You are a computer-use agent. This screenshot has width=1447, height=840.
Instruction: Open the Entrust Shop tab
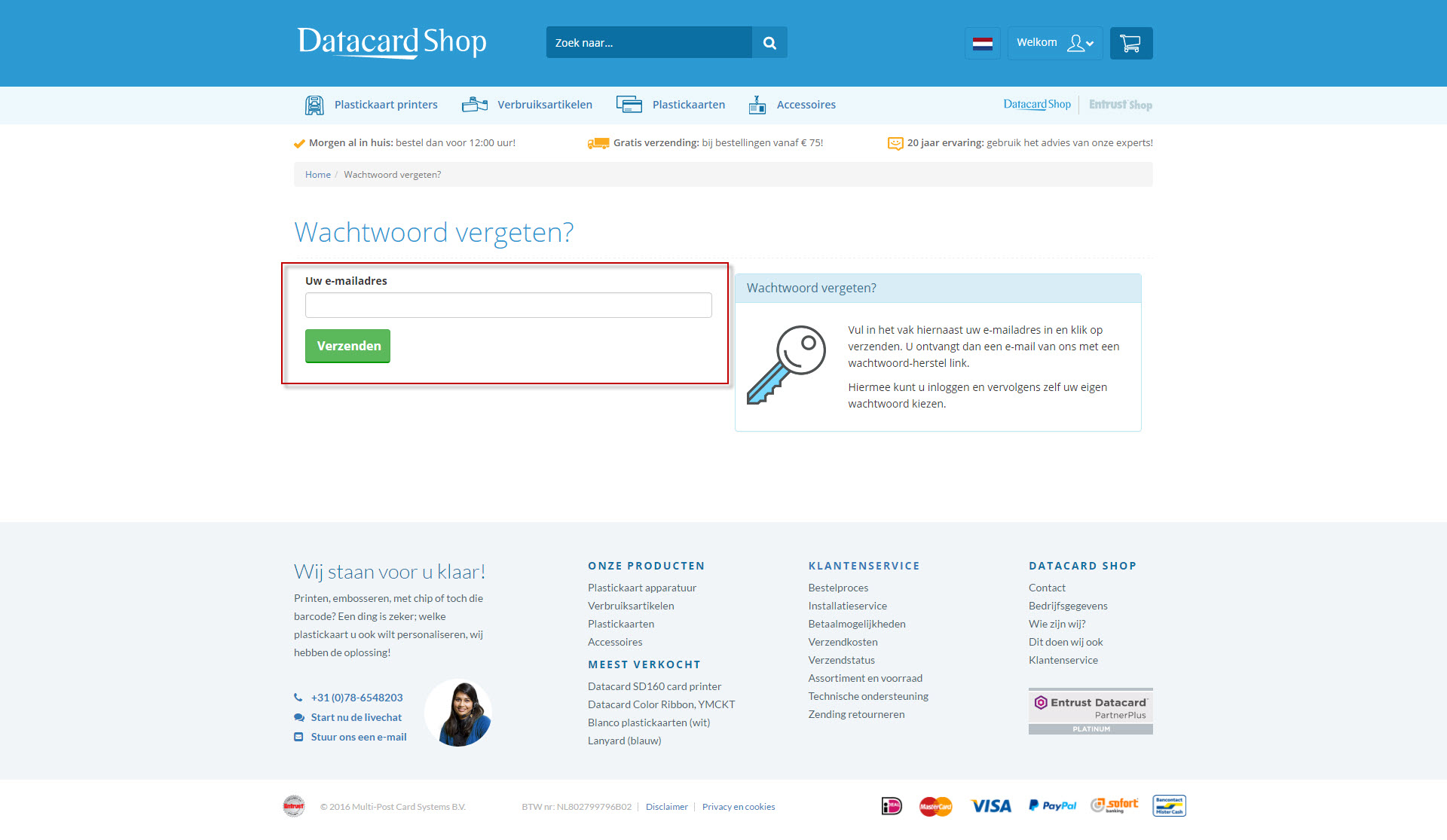tap(1120, 105)
